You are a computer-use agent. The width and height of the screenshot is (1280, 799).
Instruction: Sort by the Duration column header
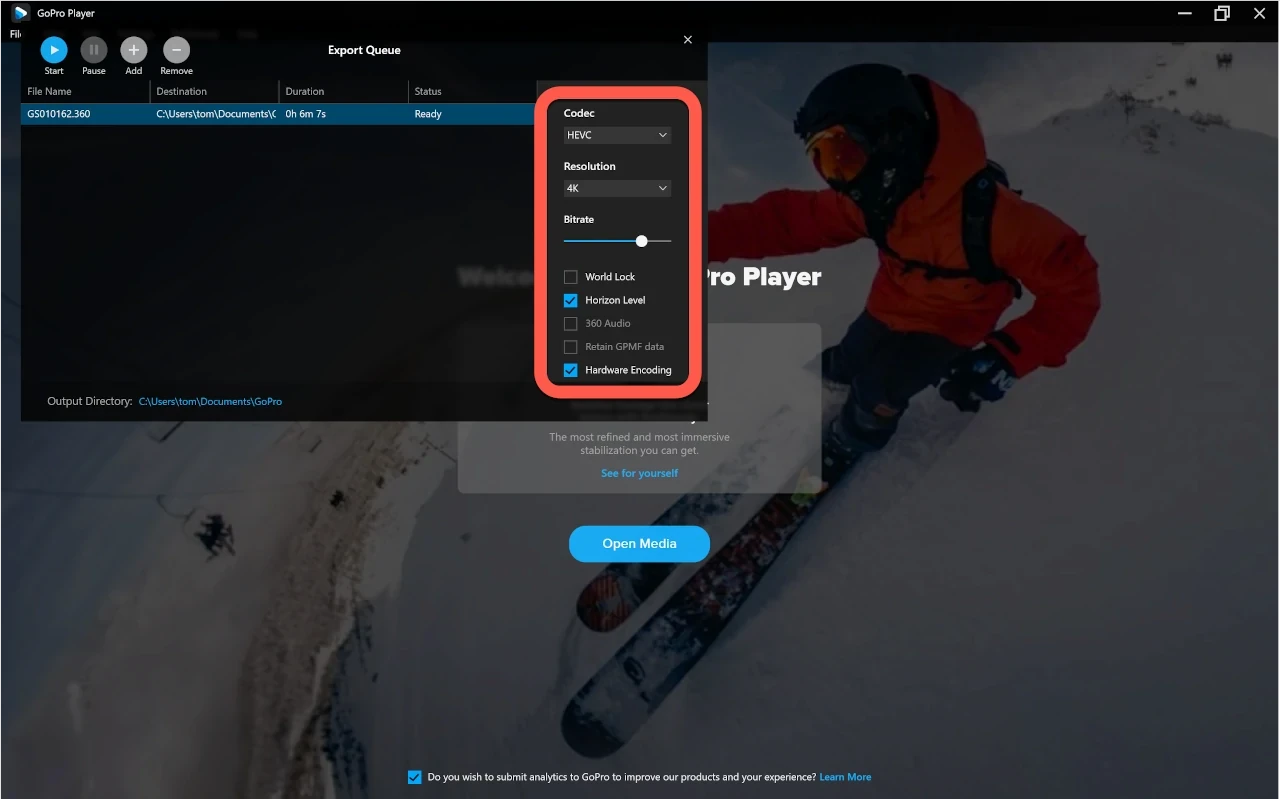click(343, 91)
